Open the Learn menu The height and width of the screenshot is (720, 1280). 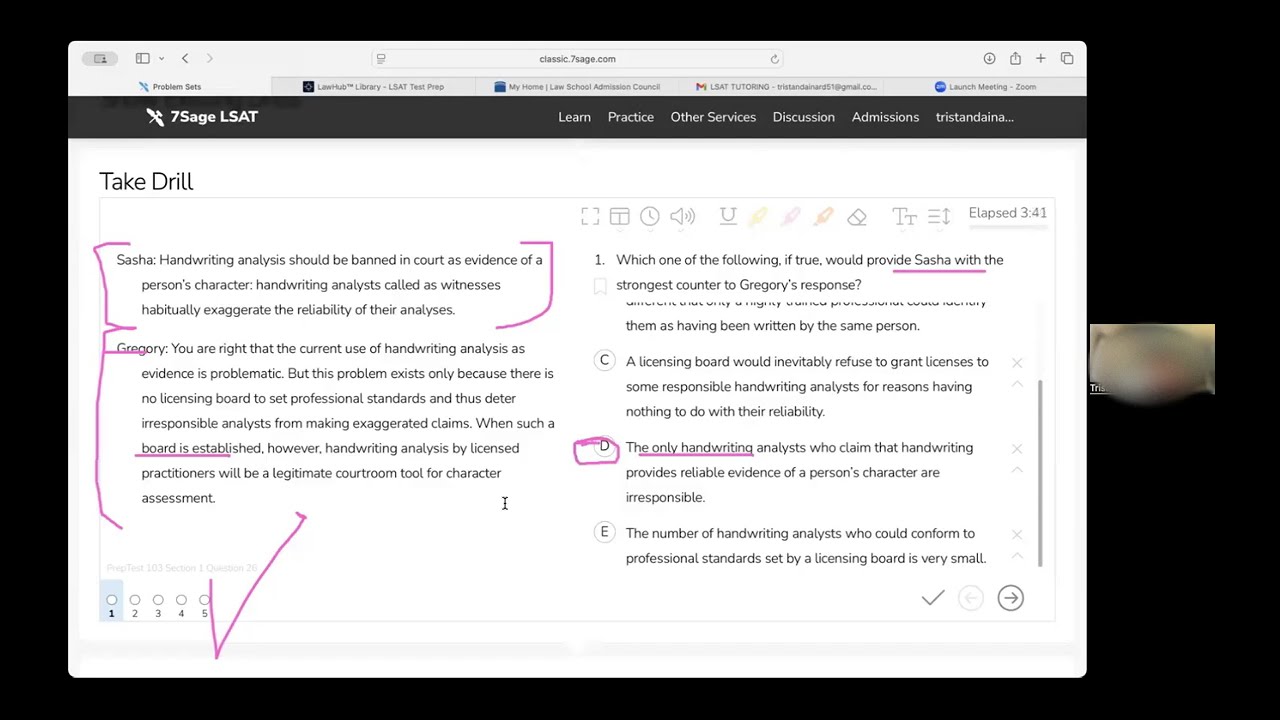574,117
